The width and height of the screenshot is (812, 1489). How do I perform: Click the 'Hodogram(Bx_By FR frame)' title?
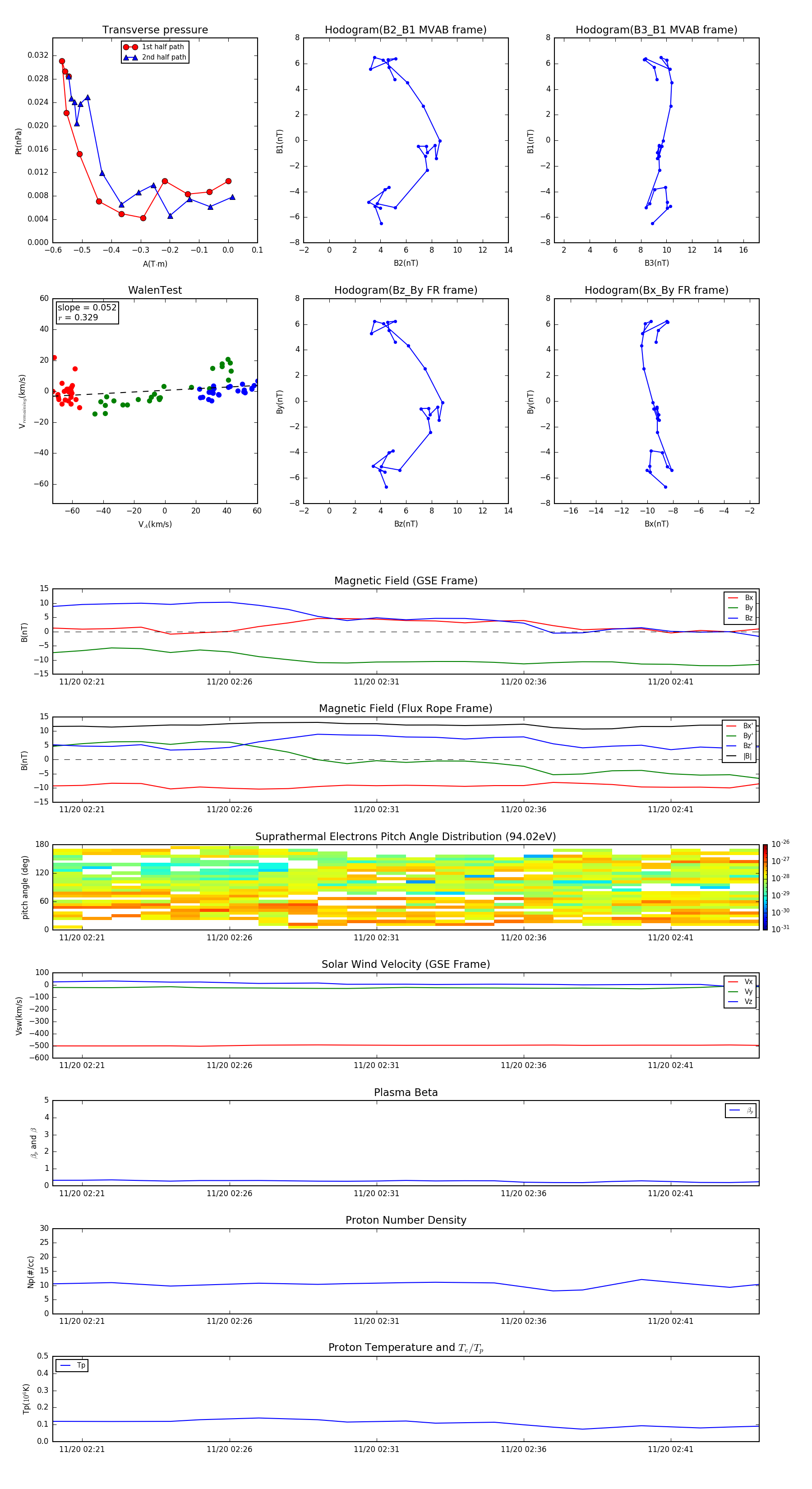[x=656, y=290]
